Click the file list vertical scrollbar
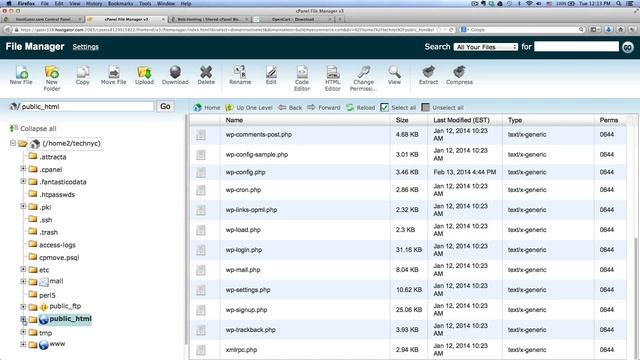This screenshot has width=640, height=360. (636, 298)
